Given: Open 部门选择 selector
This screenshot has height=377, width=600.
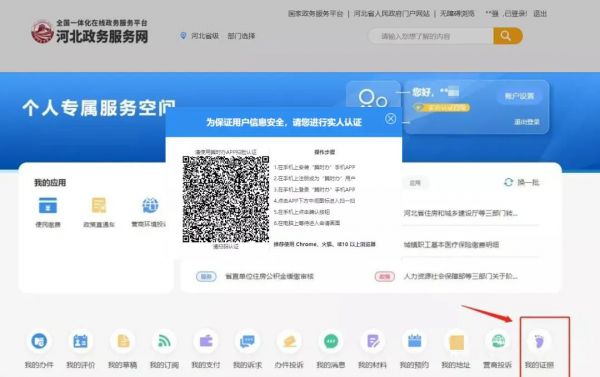Looking at the screenshot, I should tap(241, 36).
